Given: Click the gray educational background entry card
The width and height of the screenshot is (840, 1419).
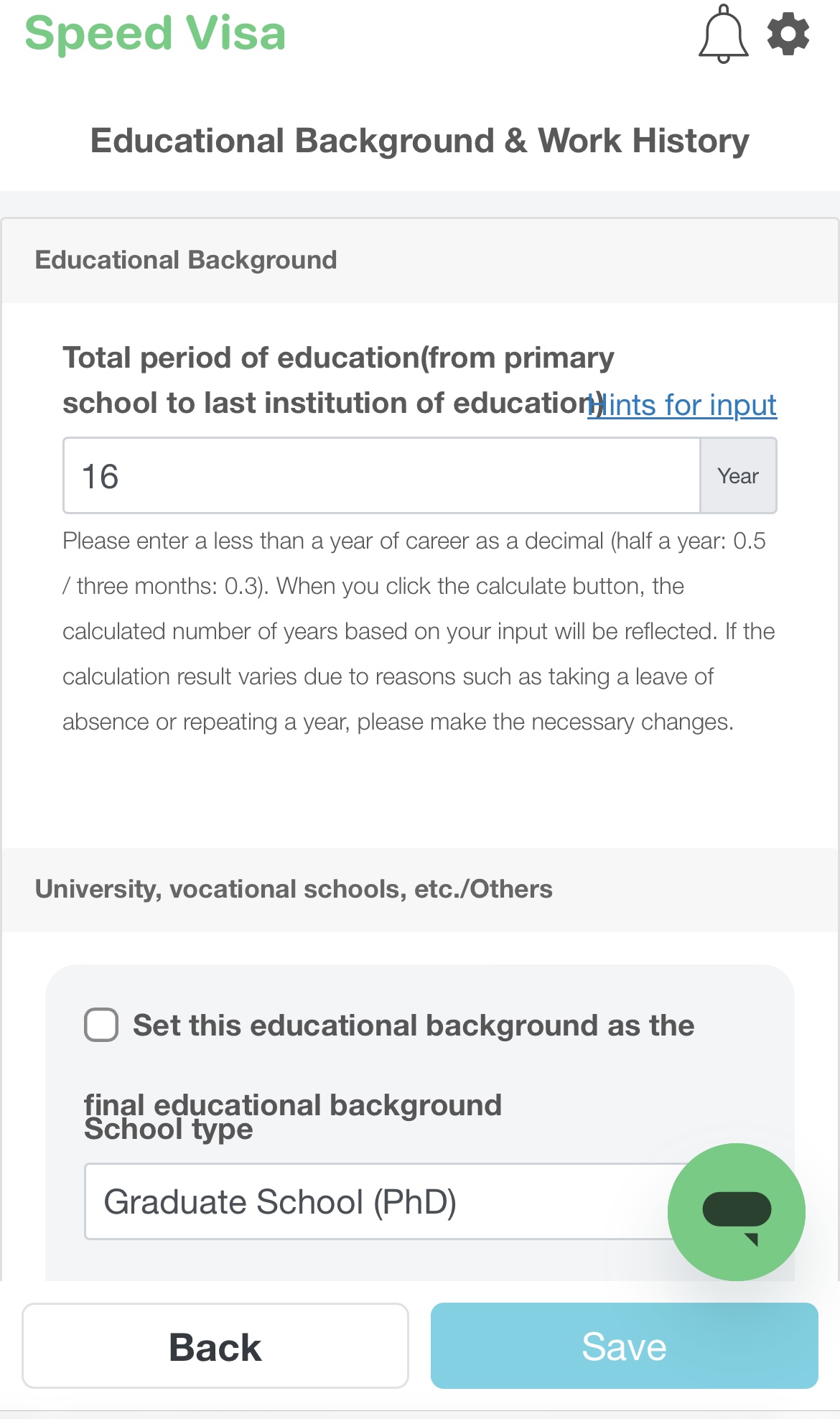Looking at the screenshot, I should [420, 1122].
